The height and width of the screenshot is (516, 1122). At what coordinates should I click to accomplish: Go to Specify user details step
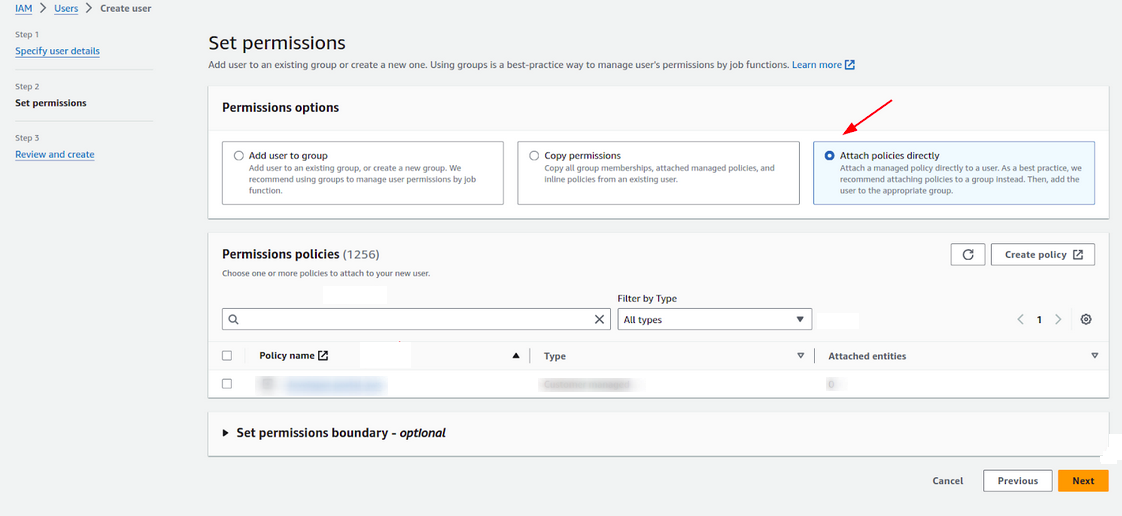click(x=57, y=51)
